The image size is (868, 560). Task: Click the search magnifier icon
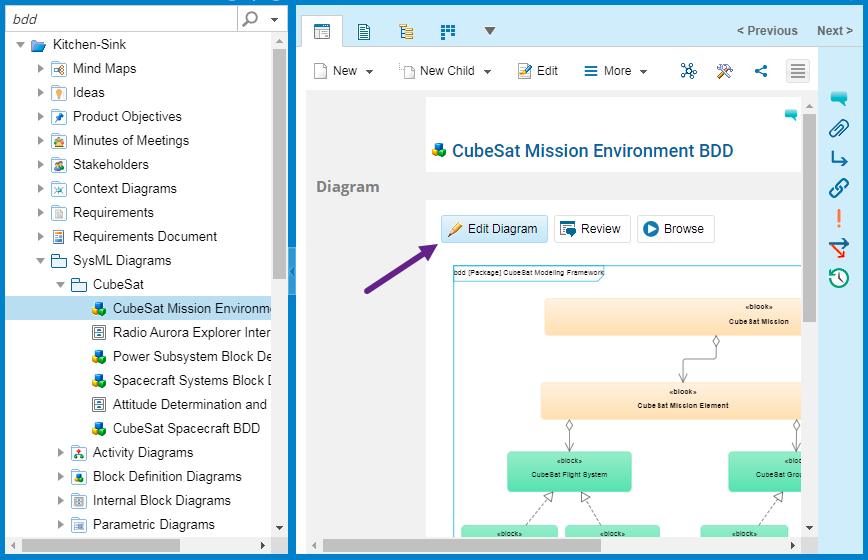250,19
